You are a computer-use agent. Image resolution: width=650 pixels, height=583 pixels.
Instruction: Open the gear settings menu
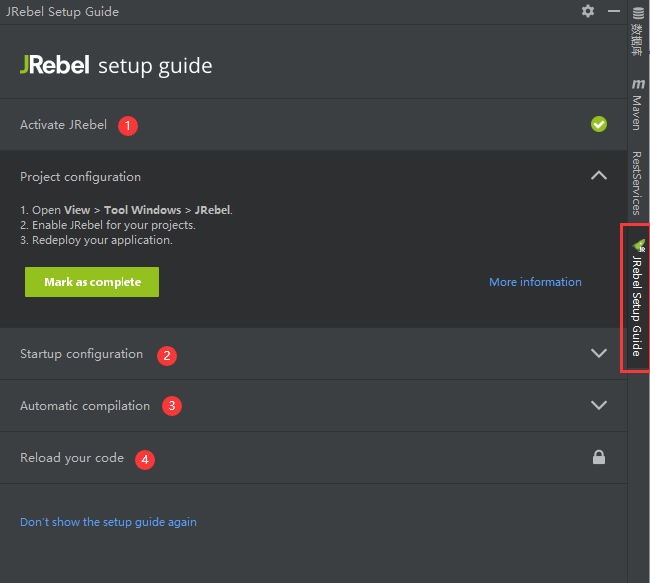coord(588,11)
